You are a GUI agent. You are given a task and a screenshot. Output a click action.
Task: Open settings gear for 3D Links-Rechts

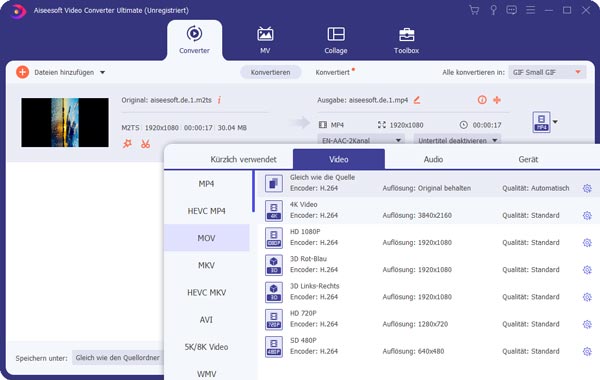(x=587, y=297)
